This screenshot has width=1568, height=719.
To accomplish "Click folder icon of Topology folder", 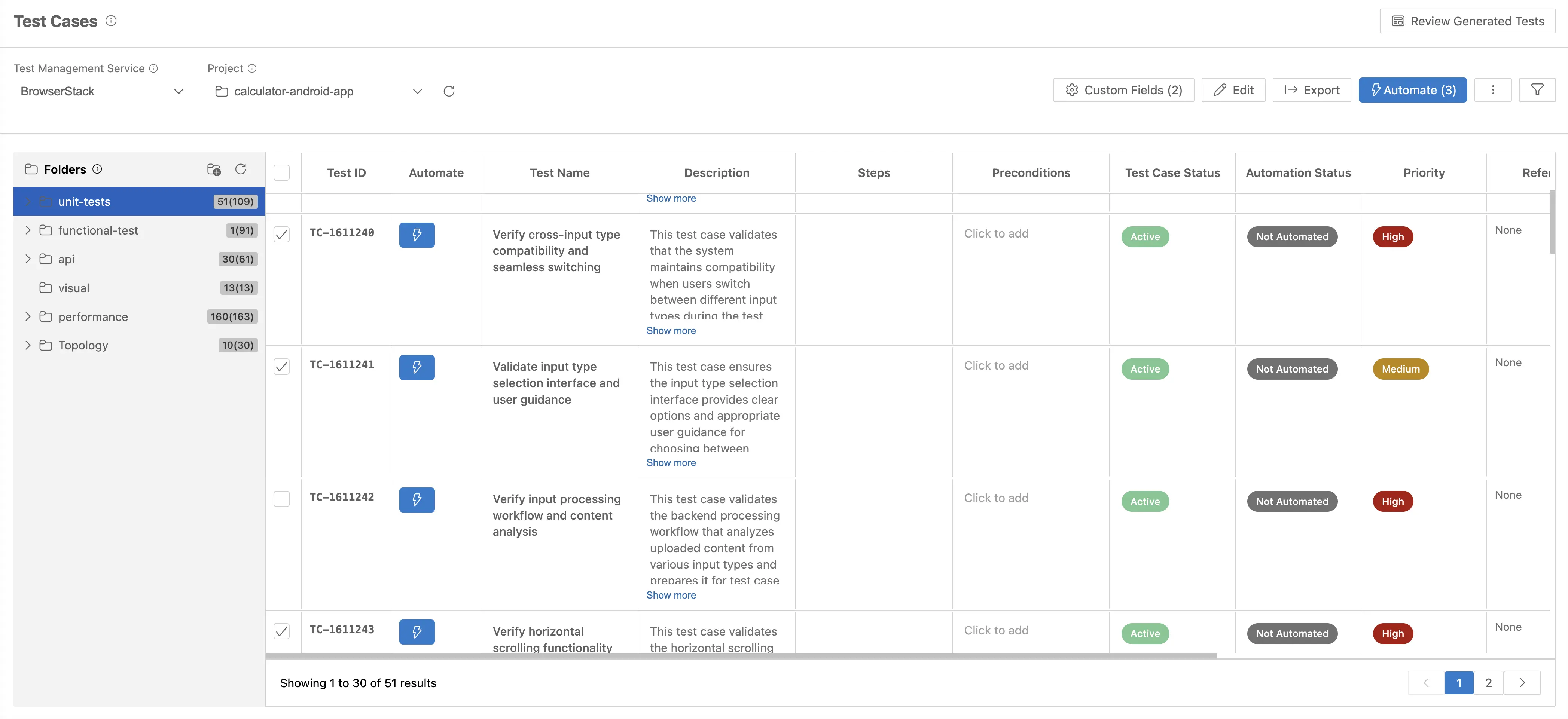I will 46,345.
